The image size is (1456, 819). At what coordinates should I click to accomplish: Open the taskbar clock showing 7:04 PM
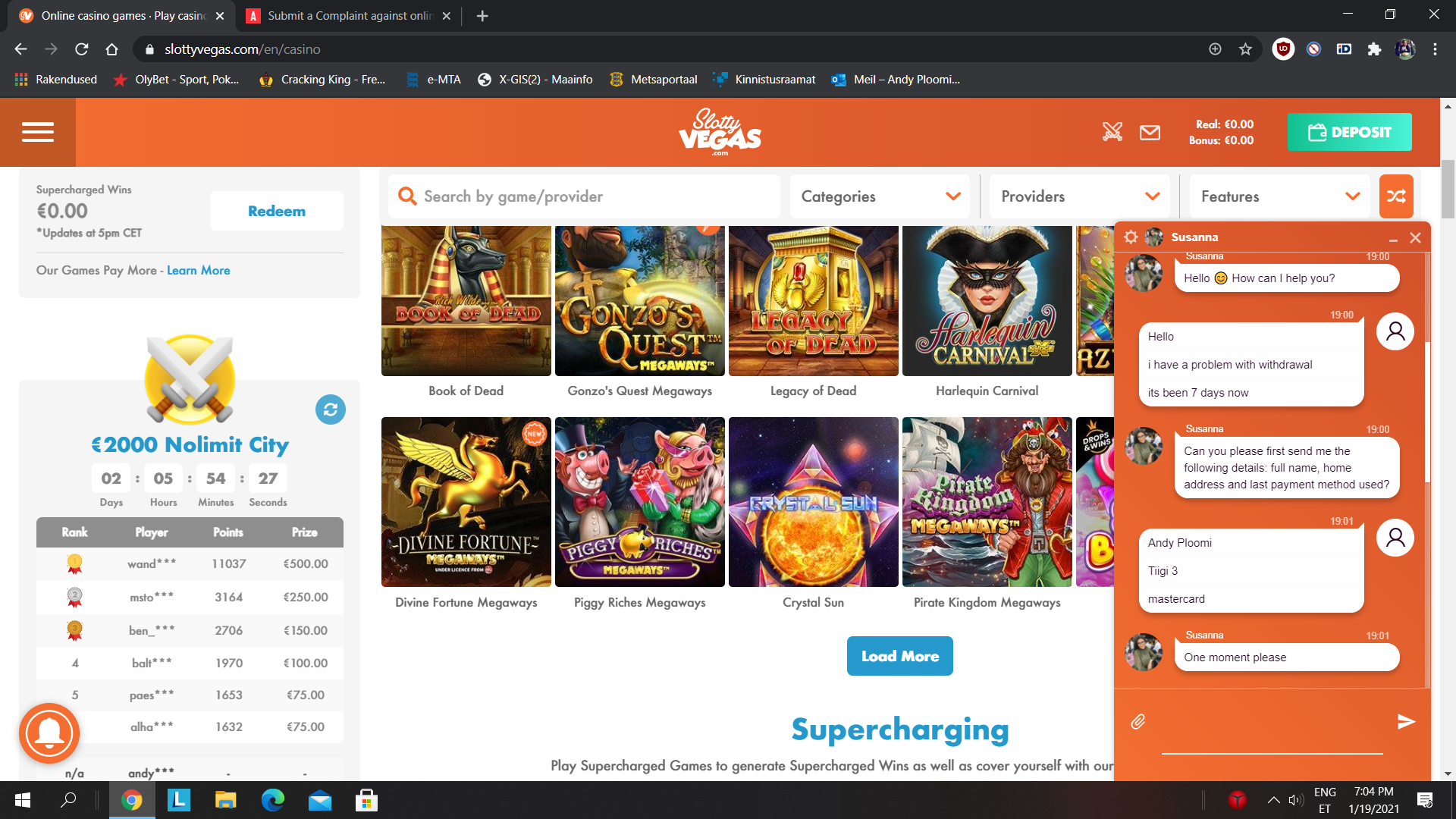1374,800
